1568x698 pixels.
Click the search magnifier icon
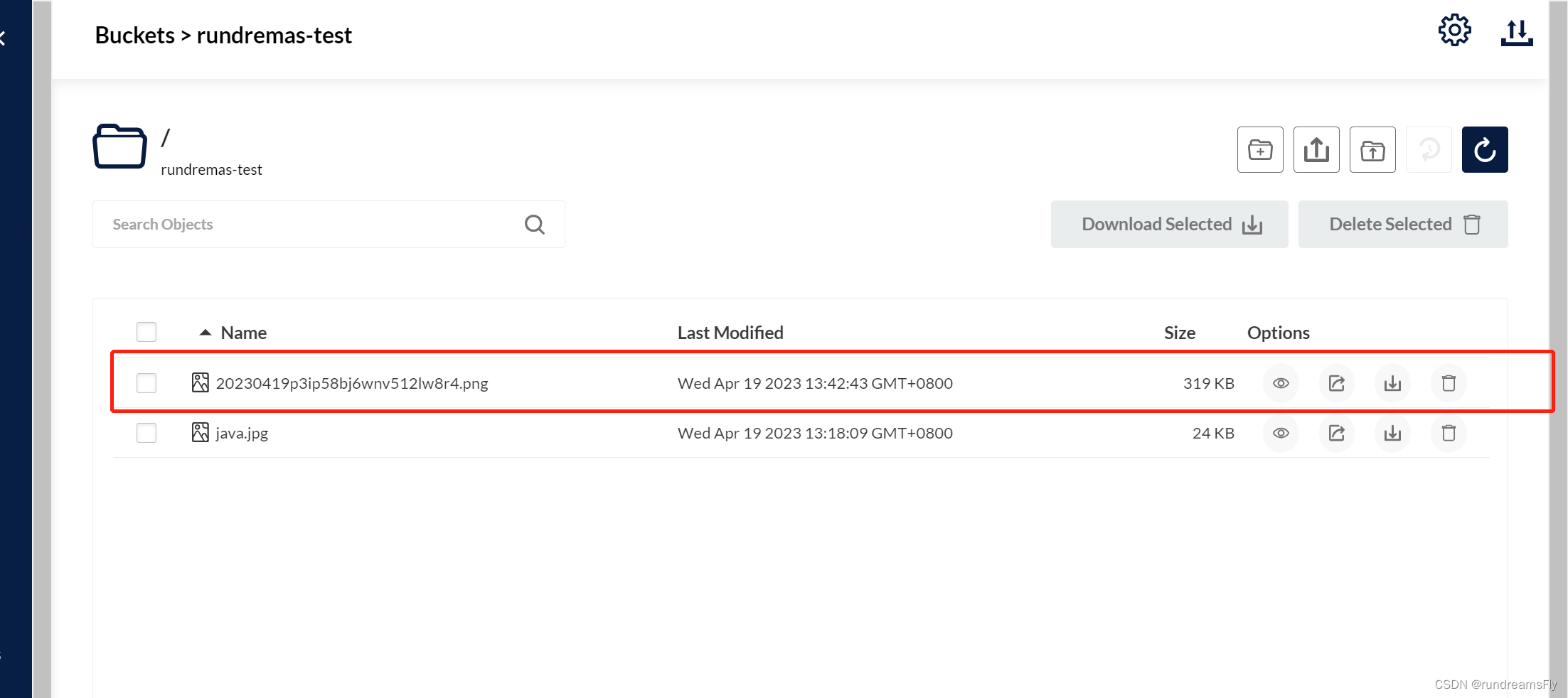(535, 225)
